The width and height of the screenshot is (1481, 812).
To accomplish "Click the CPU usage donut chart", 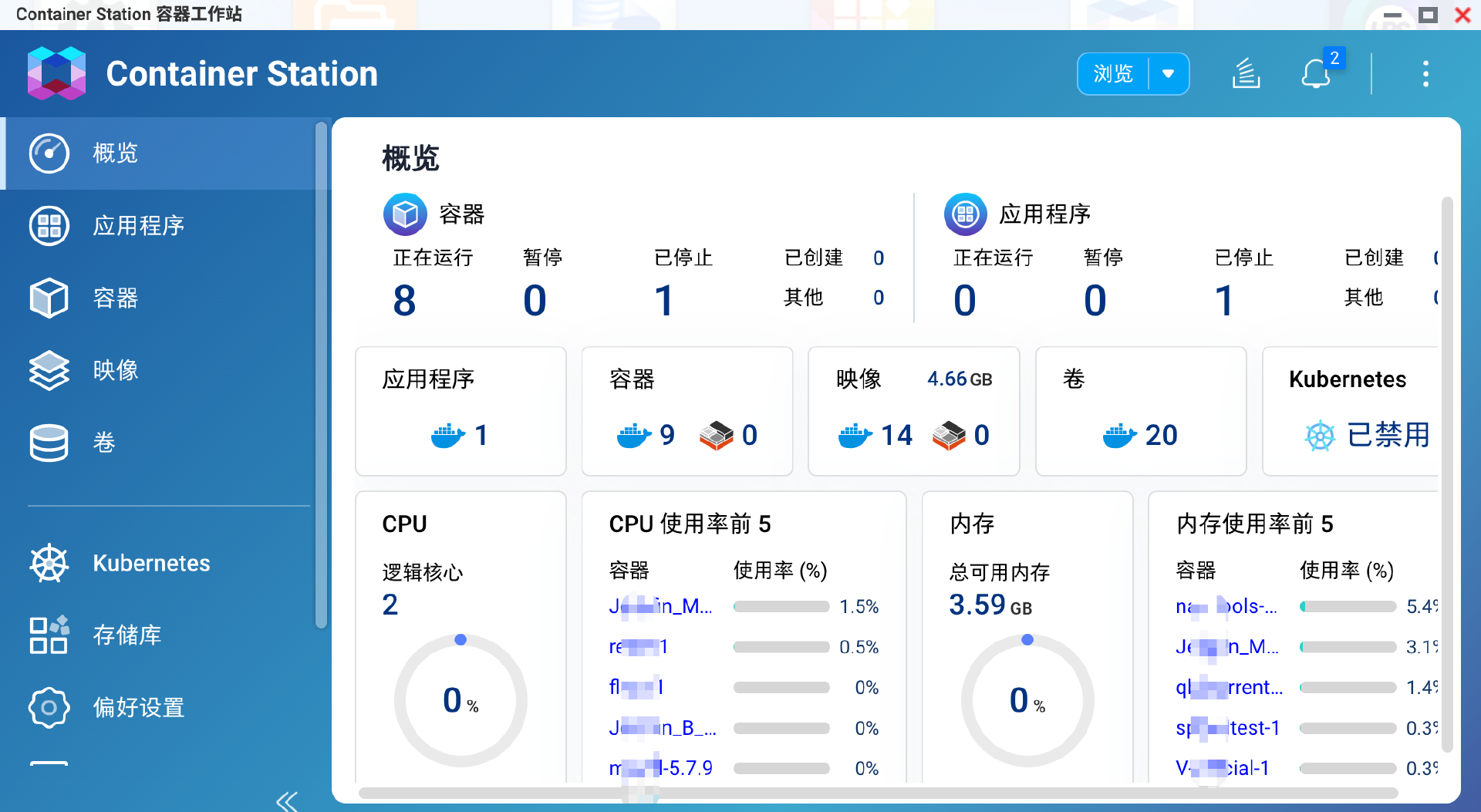I will point(460,700).
